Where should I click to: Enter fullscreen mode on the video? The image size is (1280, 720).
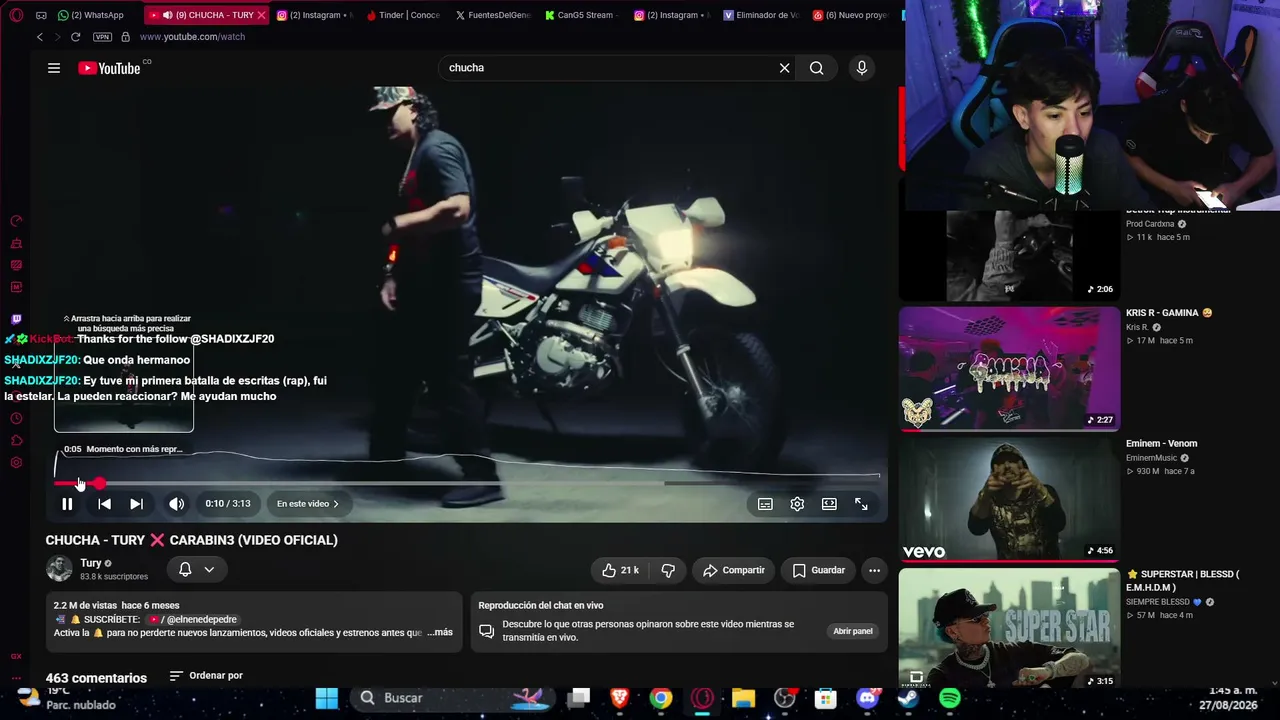tap(861, 504)
